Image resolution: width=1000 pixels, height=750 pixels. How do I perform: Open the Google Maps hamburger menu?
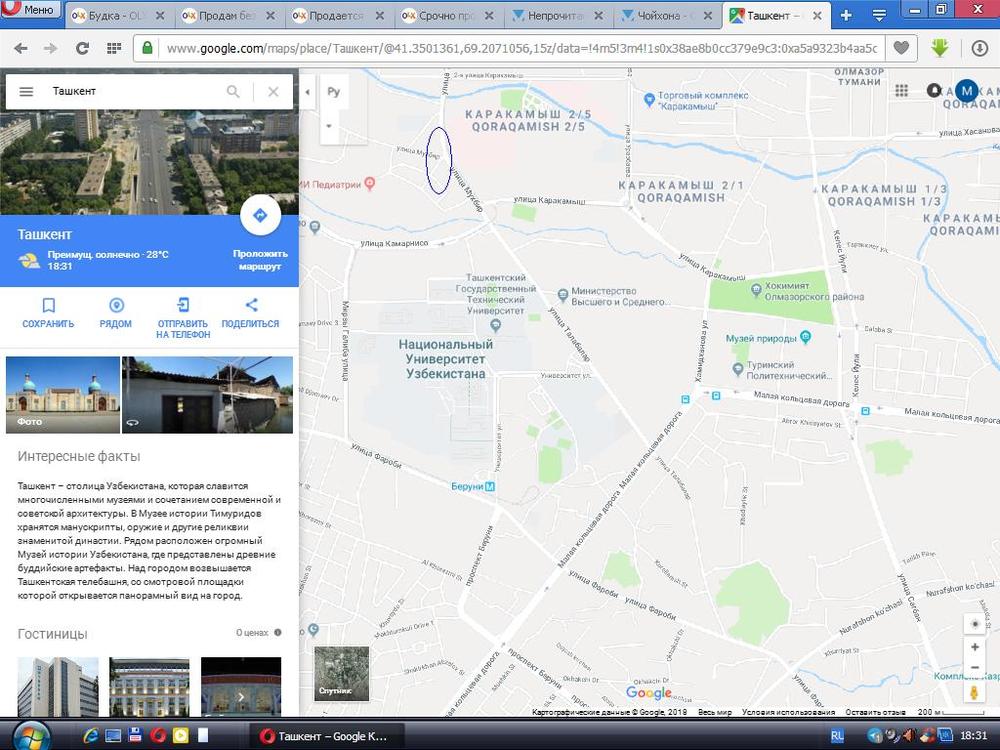tap(27, 91)
